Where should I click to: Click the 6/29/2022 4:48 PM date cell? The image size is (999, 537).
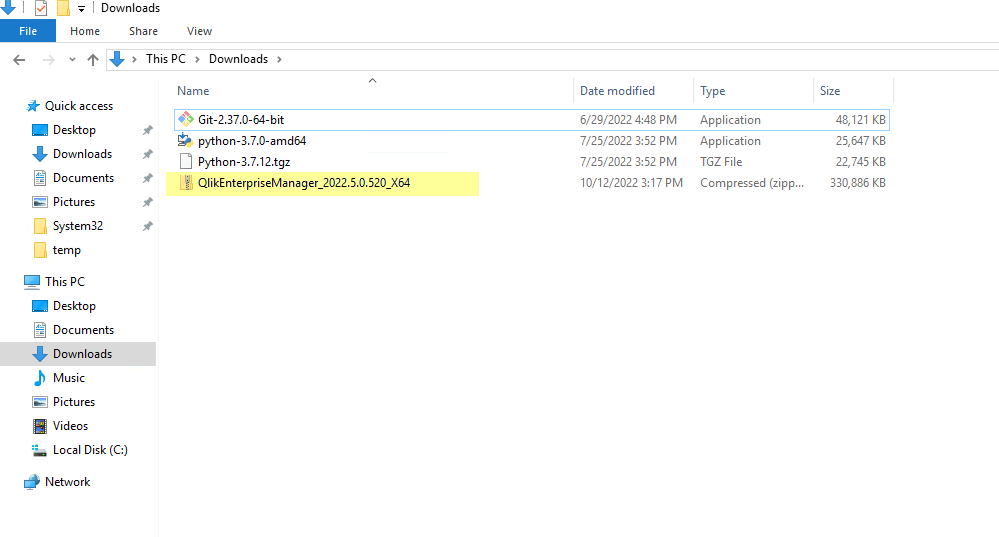point(628,120)
